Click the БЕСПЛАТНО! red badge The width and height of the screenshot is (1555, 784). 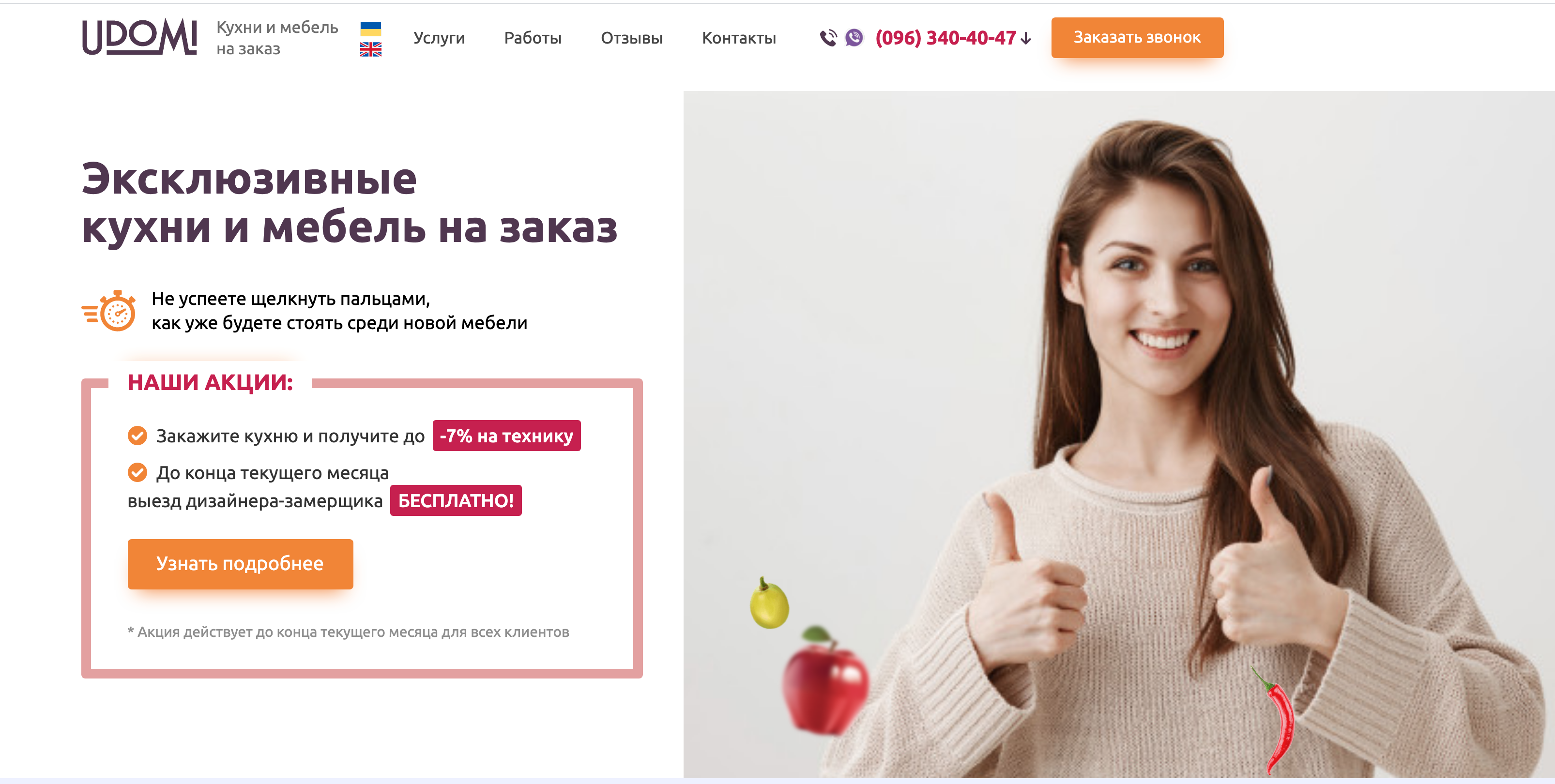click(x=456, y=500)
